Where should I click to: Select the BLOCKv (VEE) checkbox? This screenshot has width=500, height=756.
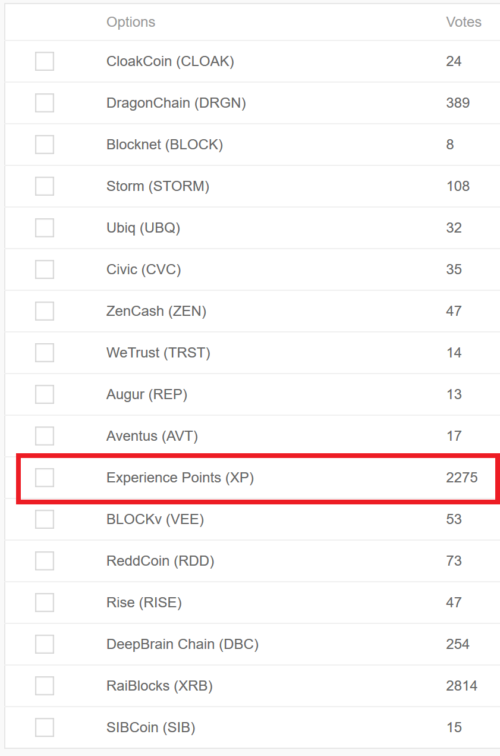pyautogui.click(x=44, y=519)
